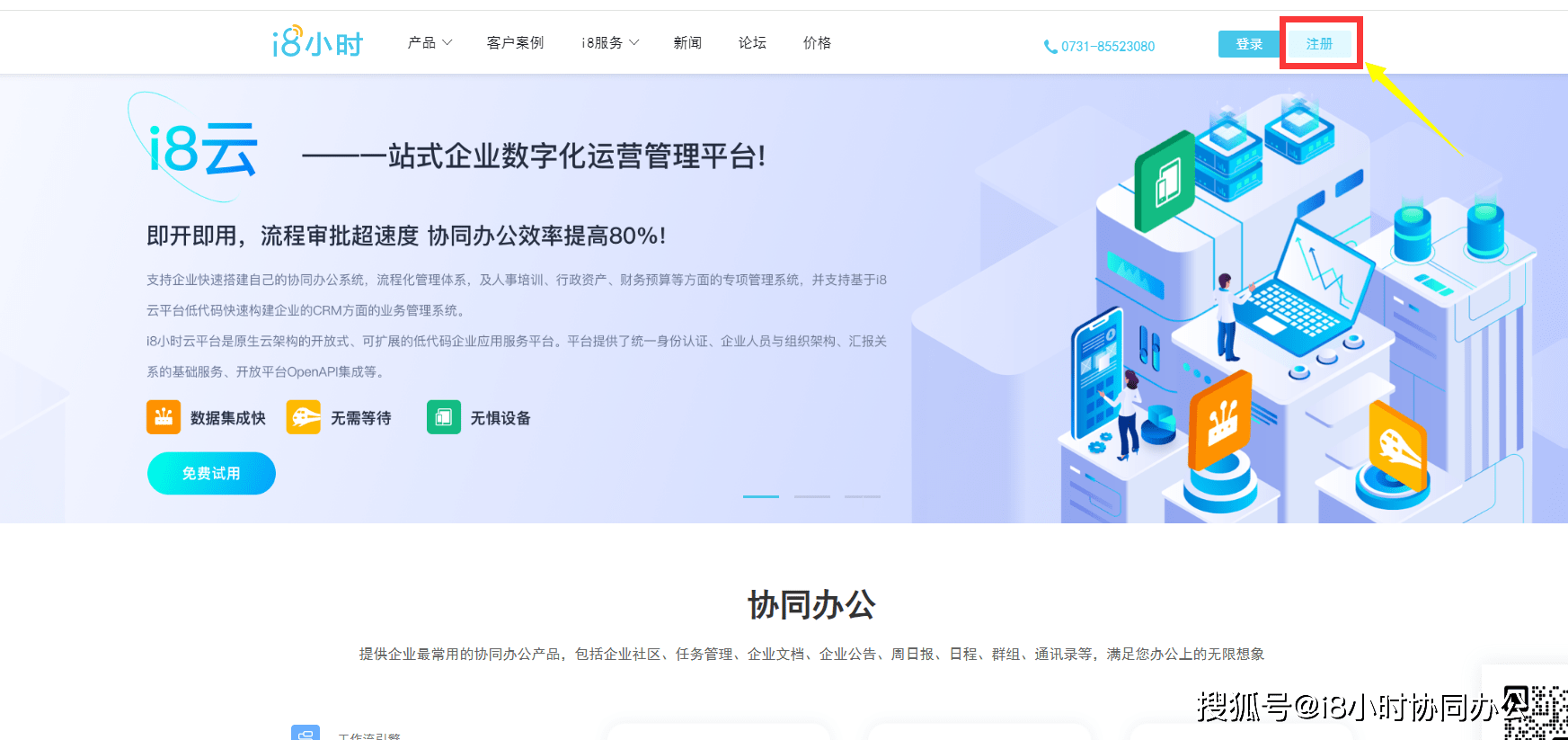The image size is (1568, 740).
Task: Click the 无惧设备 label
Action: [x=501, y=418]
